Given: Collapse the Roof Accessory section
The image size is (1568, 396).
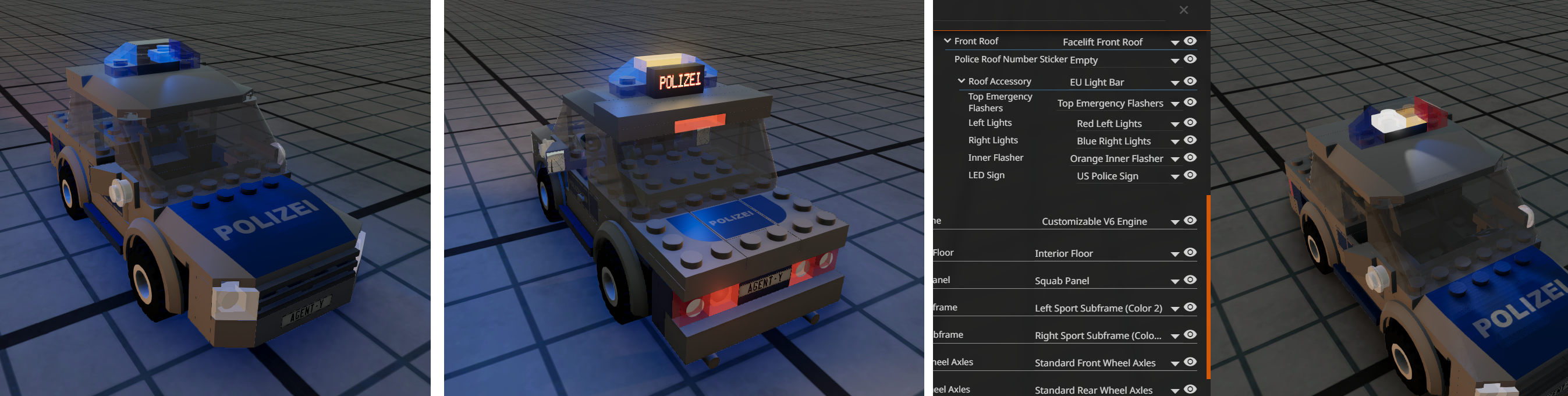Looking at the screenshot, I should click(962, 80).
